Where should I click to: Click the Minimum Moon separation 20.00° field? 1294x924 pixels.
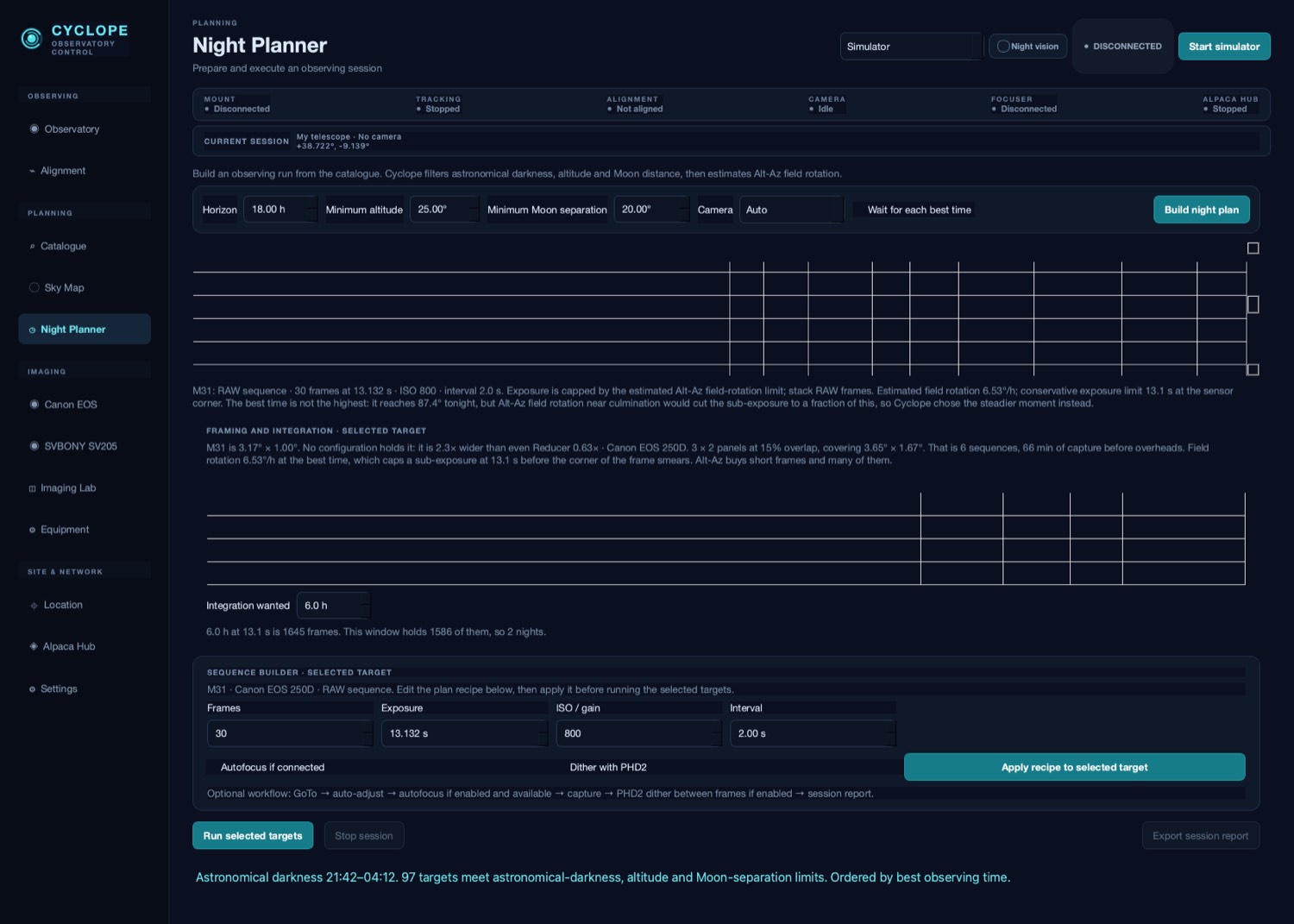[652, 210]
